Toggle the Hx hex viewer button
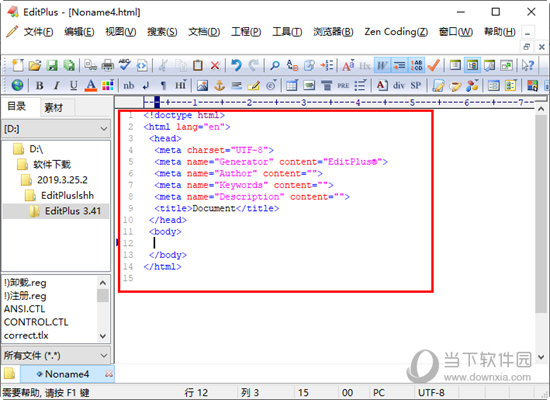 [365, 65]
